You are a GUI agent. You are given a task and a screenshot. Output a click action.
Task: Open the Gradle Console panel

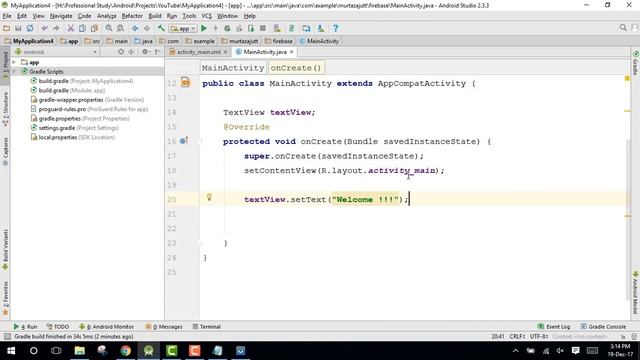pos(603,327)
